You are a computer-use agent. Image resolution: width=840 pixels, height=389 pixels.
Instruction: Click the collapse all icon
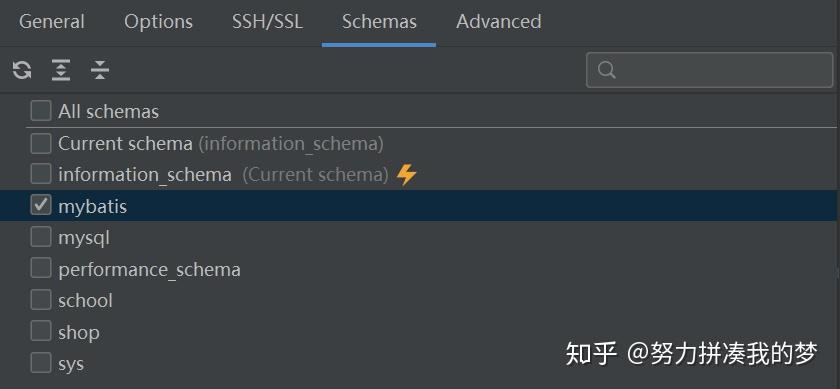click(x=100, y=70)
